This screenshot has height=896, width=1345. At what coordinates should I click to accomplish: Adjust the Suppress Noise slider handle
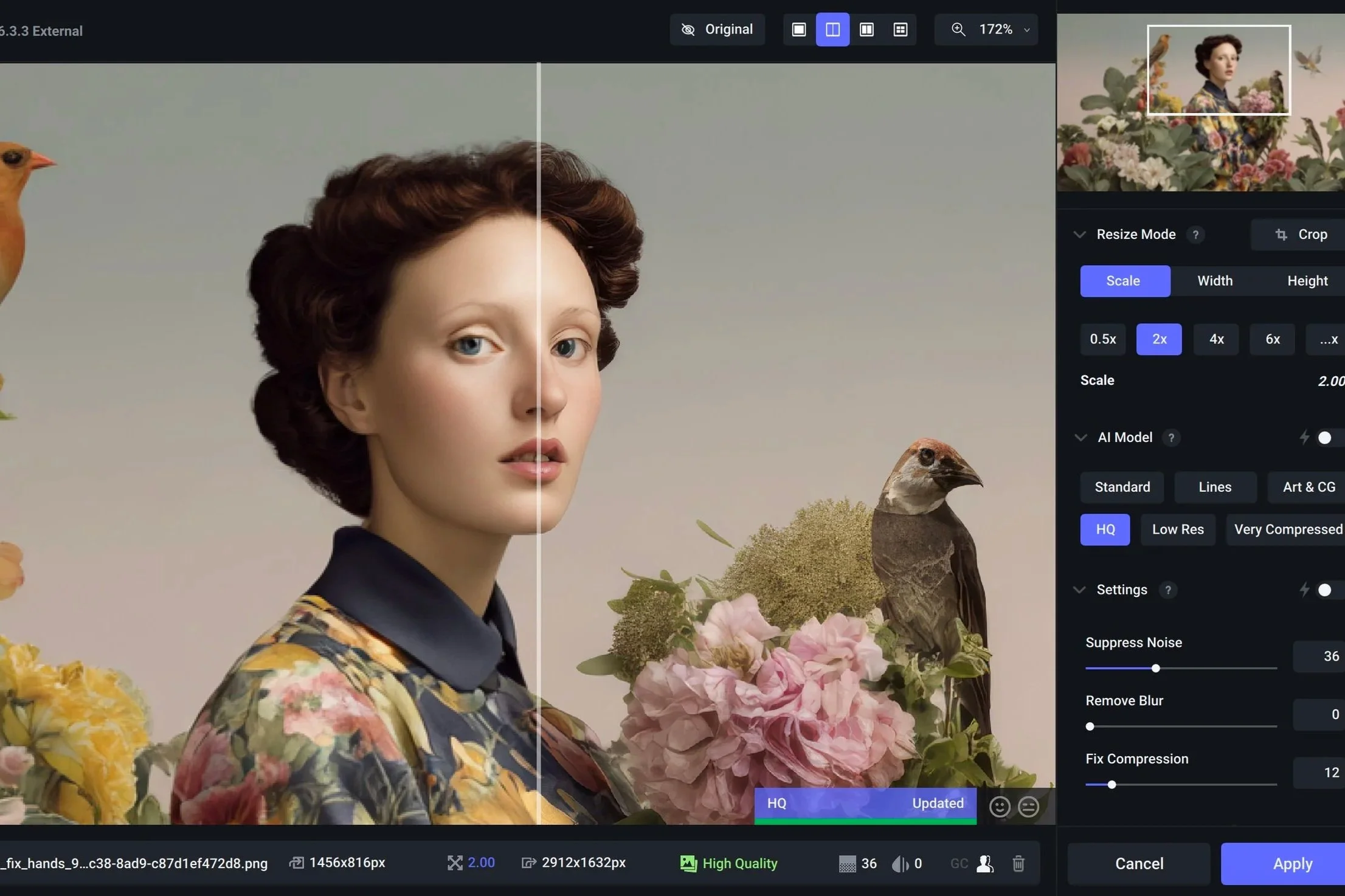click(1155, 668)
